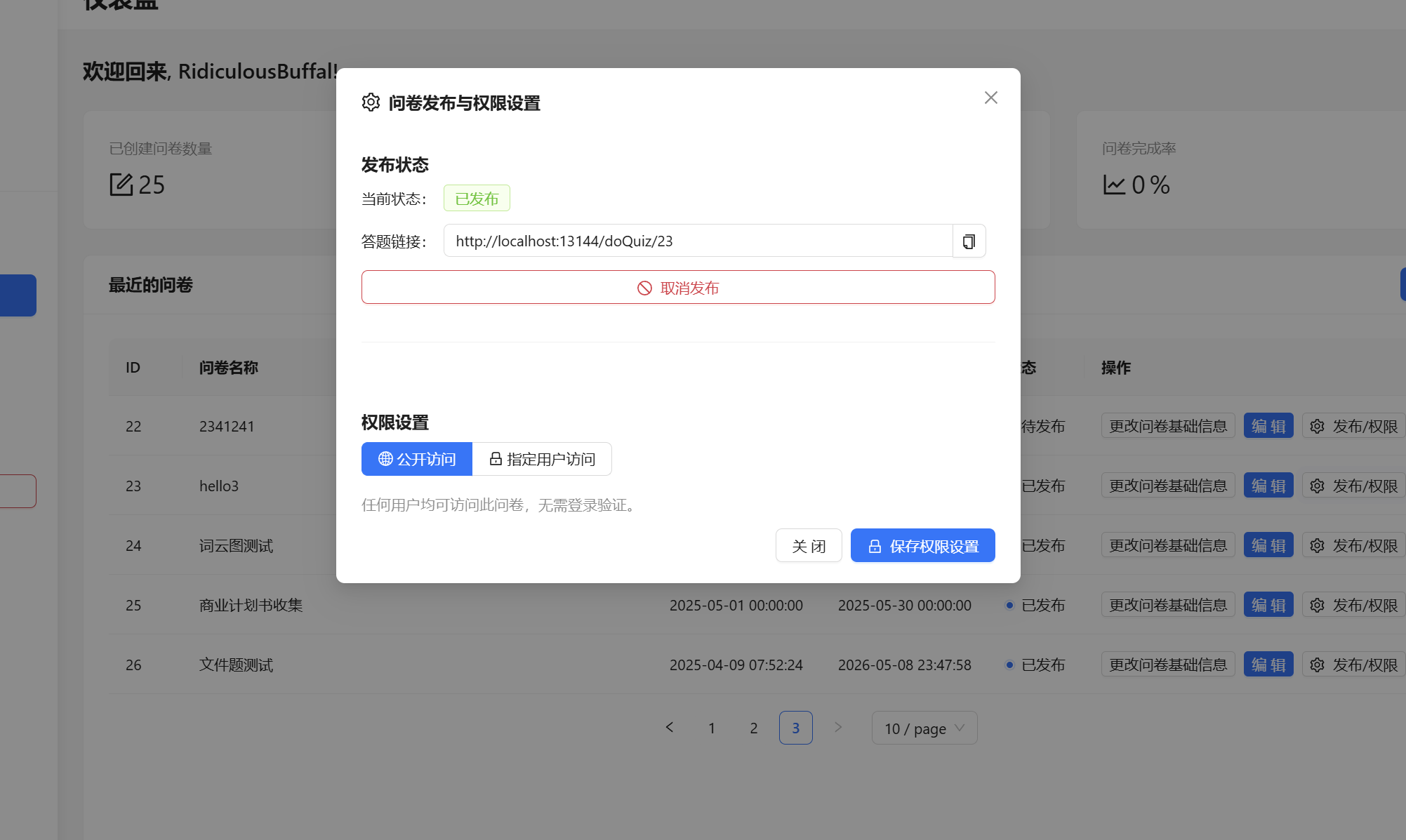This screenshot has width=1406, height=840.
Task: Copy the quiz answer link icon
Action: coord(969,241)
